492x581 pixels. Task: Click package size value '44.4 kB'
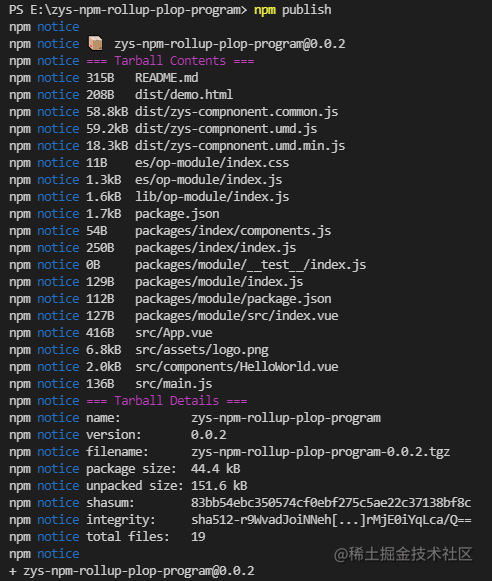click(216, 469)
